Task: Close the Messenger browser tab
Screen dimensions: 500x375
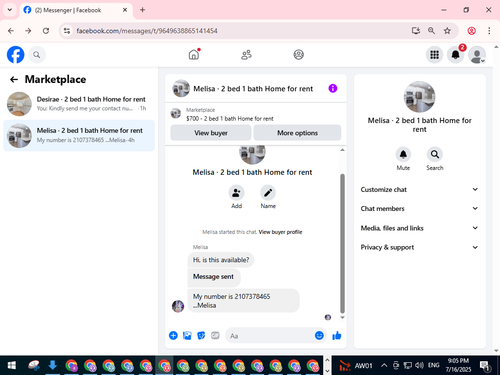Action: [x=125, y=10]
